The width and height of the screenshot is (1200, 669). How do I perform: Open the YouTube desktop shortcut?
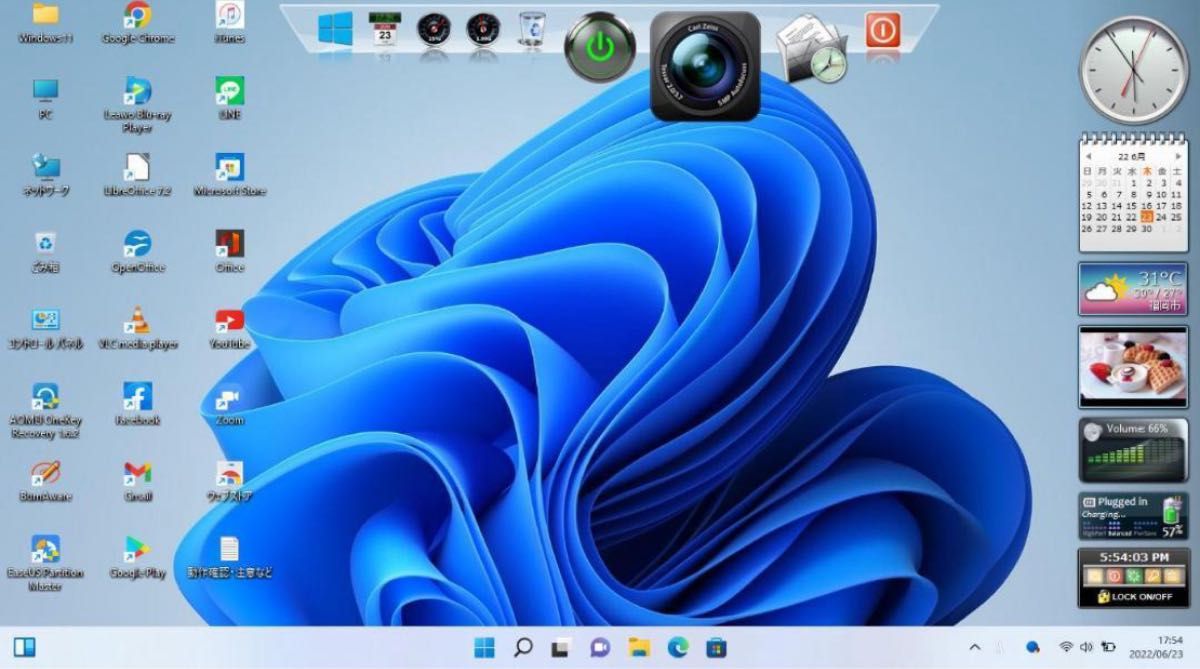pos(230,329)
